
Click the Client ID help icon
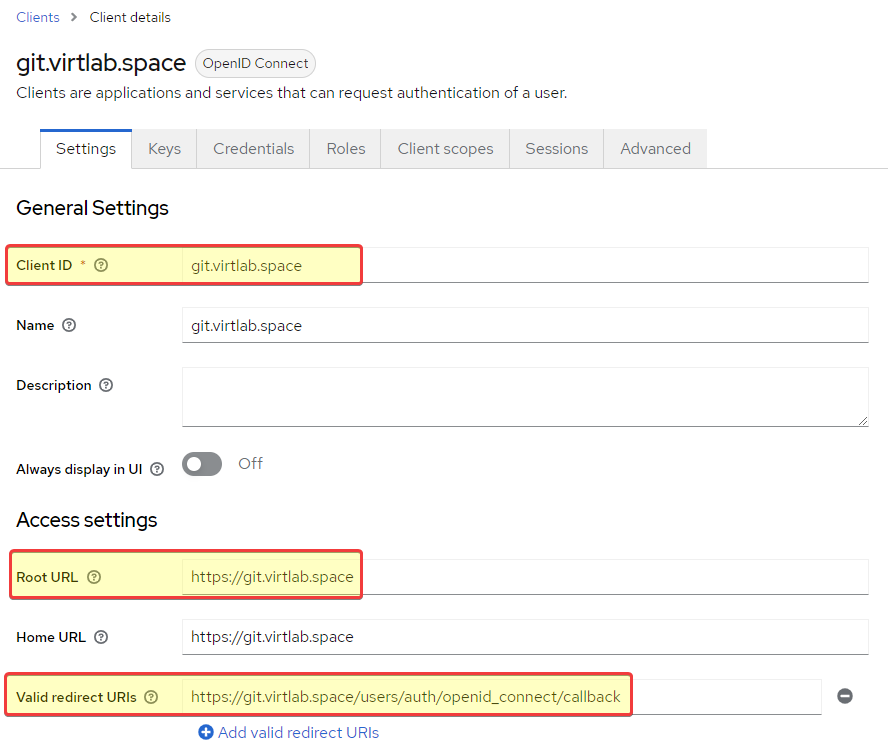coord(101,265)
